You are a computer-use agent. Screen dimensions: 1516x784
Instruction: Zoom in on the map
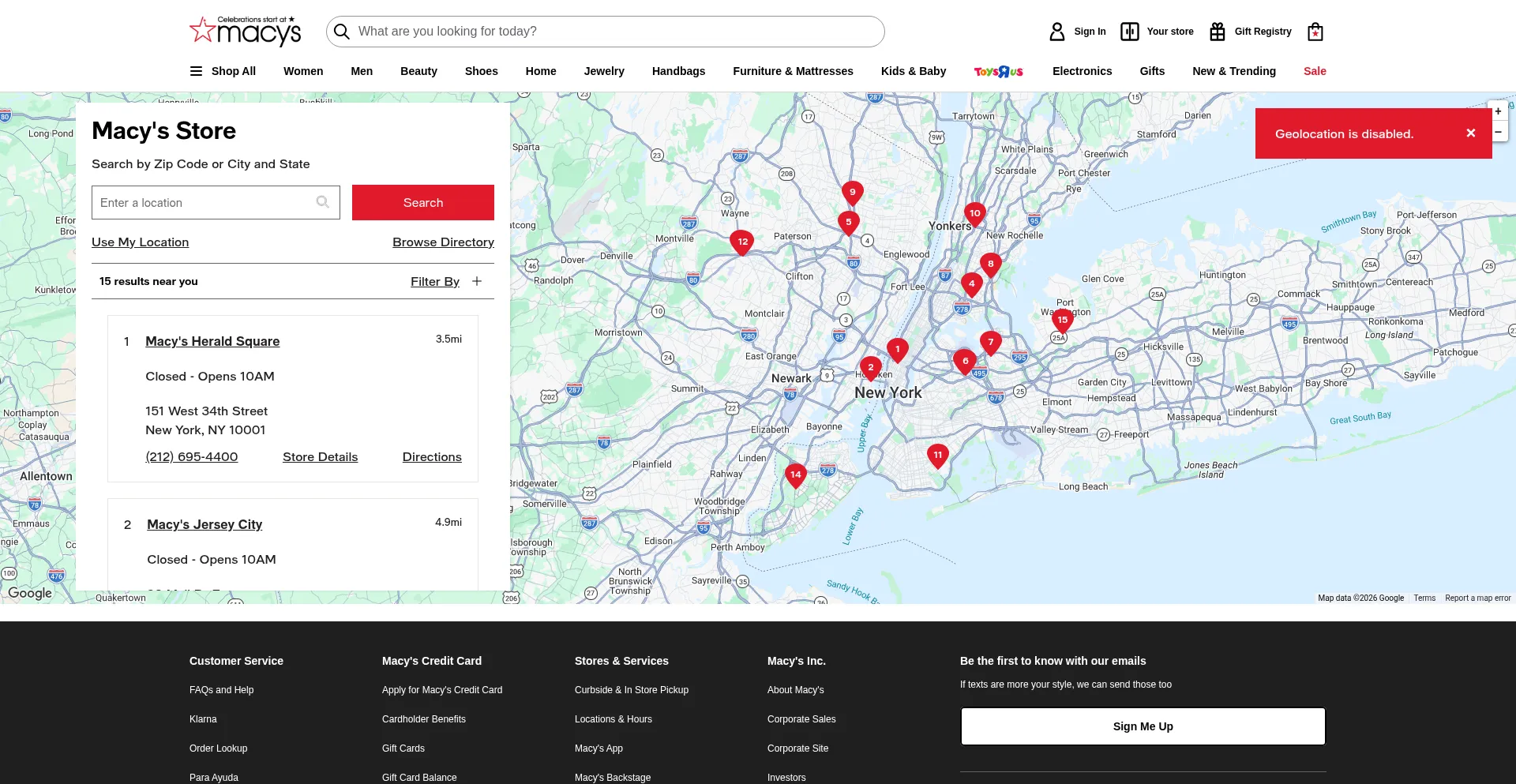click(1498, 111)
